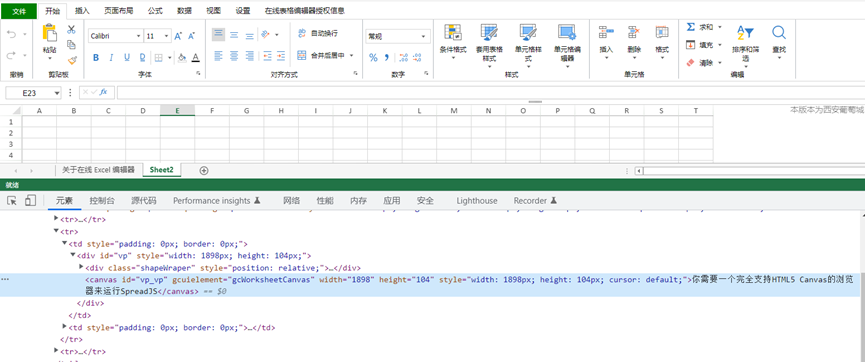Viewport: 865px width, 362px height.
Task: Open Cell Styles gallery
Action: [528, 32]
